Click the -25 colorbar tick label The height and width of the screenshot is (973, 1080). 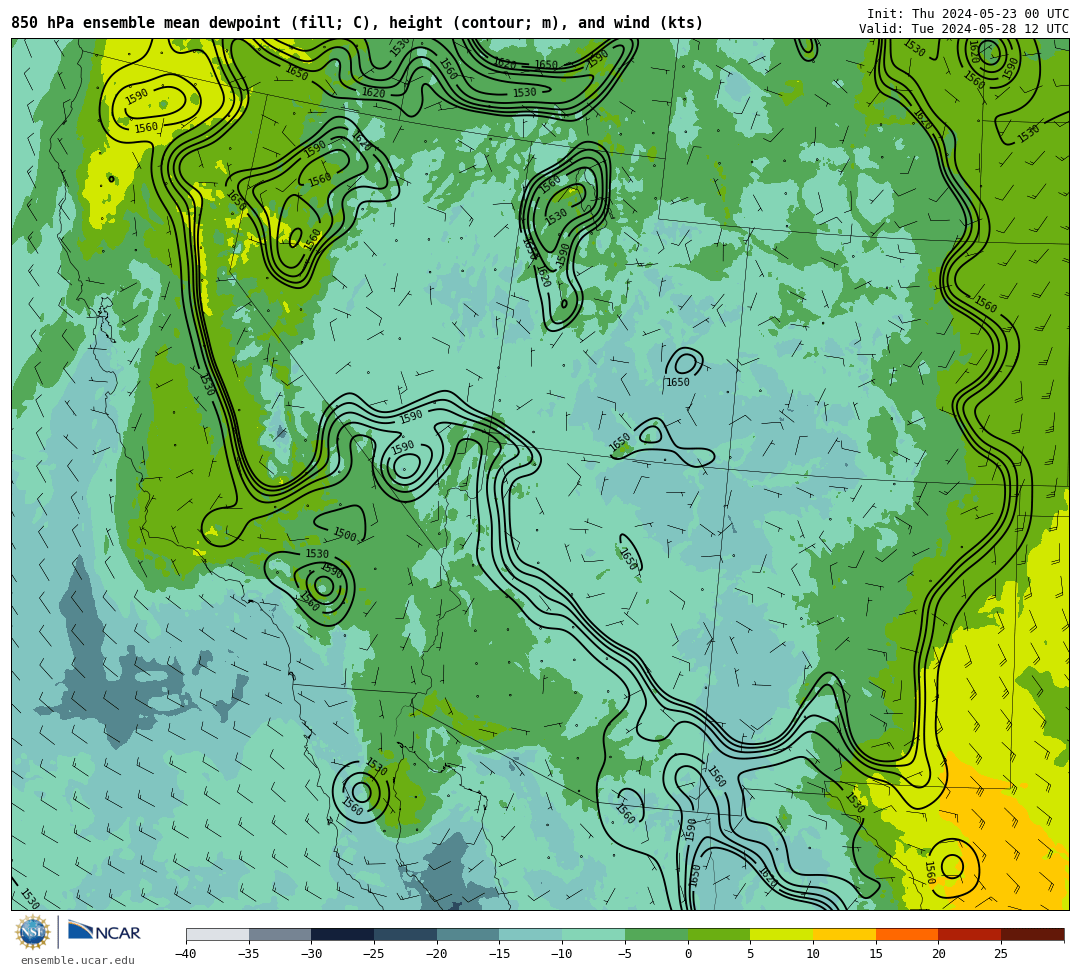[x=374, y=954]
